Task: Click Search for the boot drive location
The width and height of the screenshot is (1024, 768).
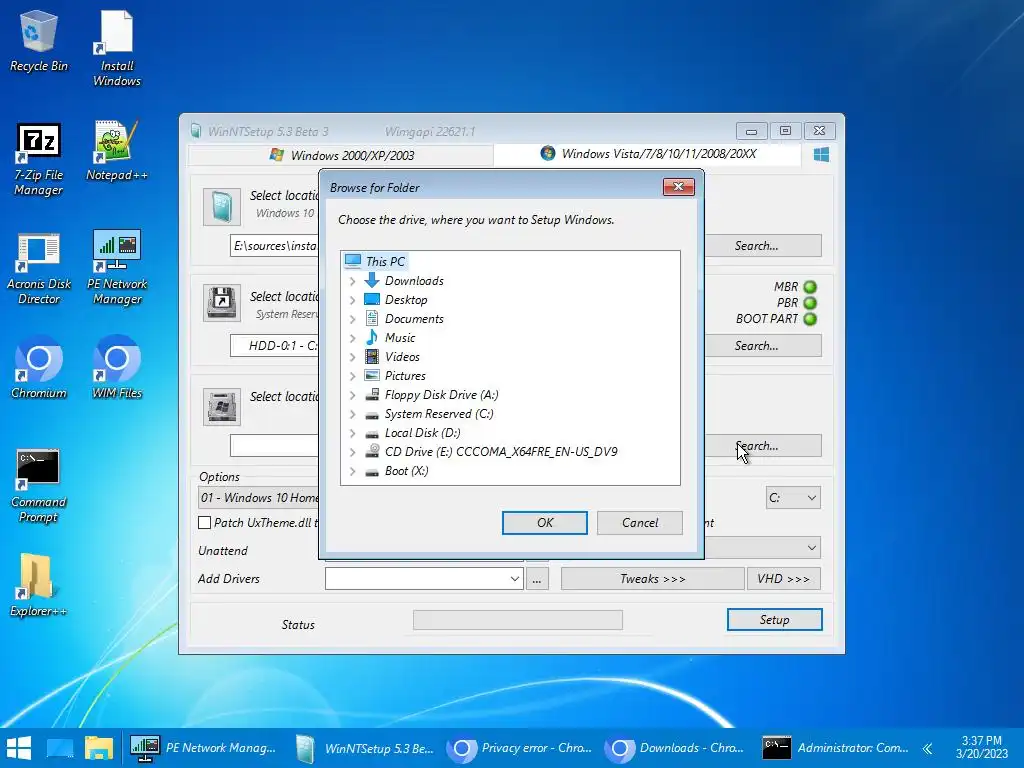Action: click(x=763, y=345)
